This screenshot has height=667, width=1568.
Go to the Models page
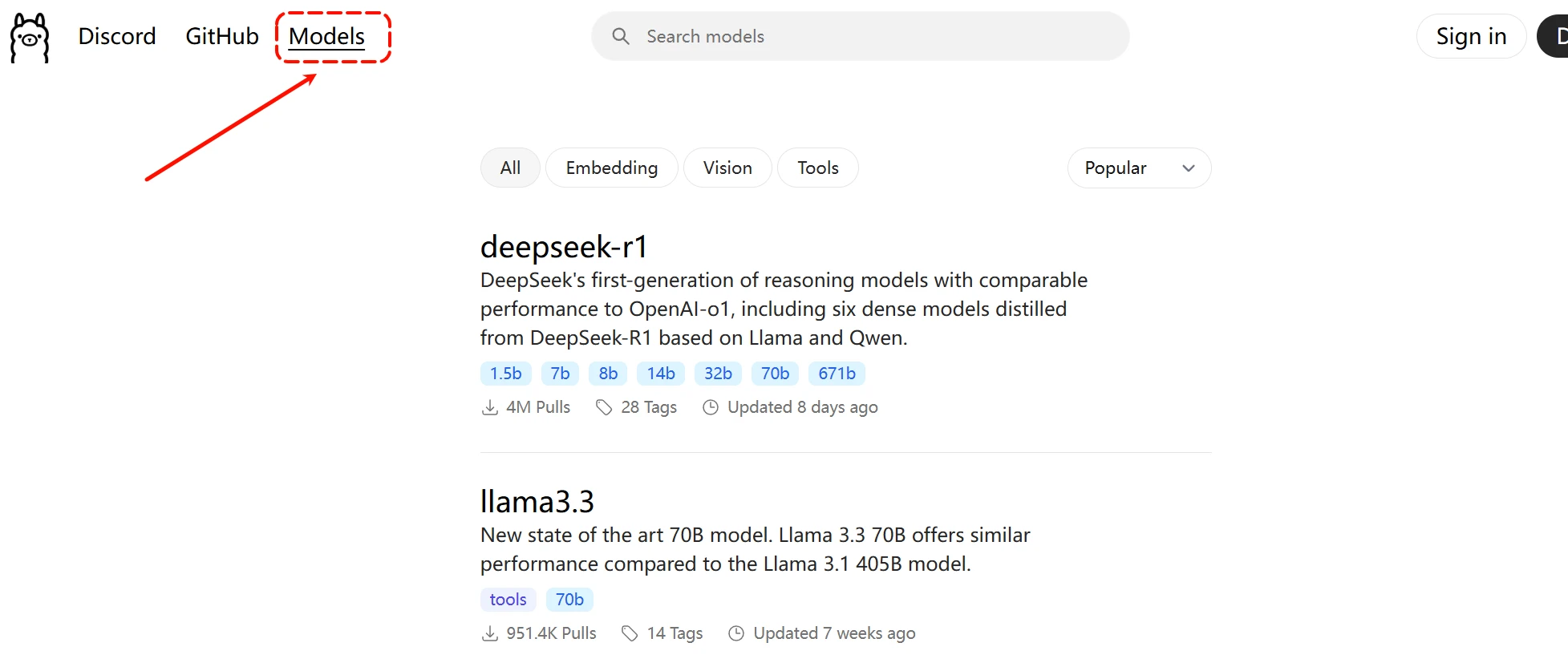(x=326, y=36)
